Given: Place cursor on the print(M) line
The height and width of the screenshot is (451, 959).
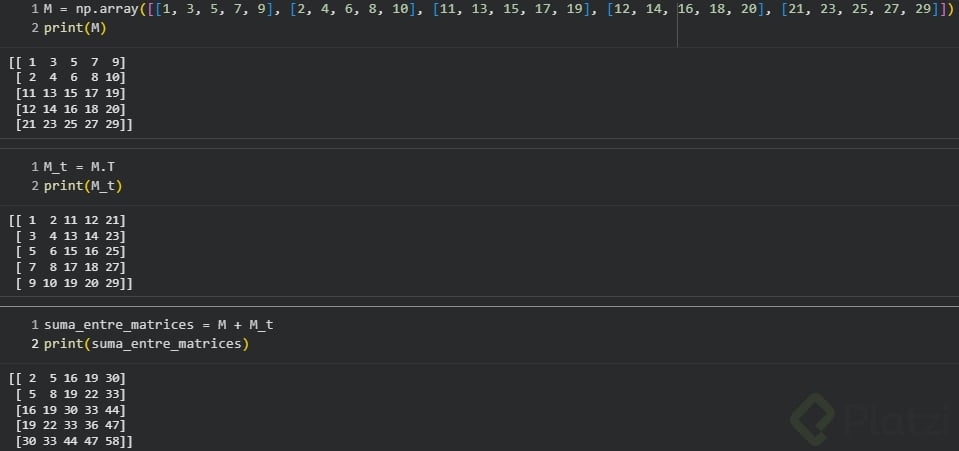Looking at the screenshot, I should [x=75, y=28].
